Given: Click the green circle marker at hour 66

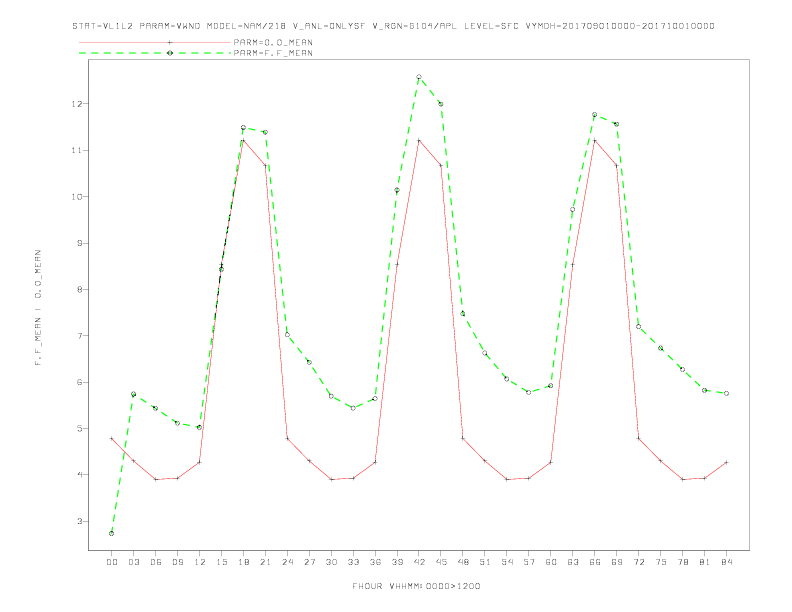Looking at the screenshot, I should 595,115.
